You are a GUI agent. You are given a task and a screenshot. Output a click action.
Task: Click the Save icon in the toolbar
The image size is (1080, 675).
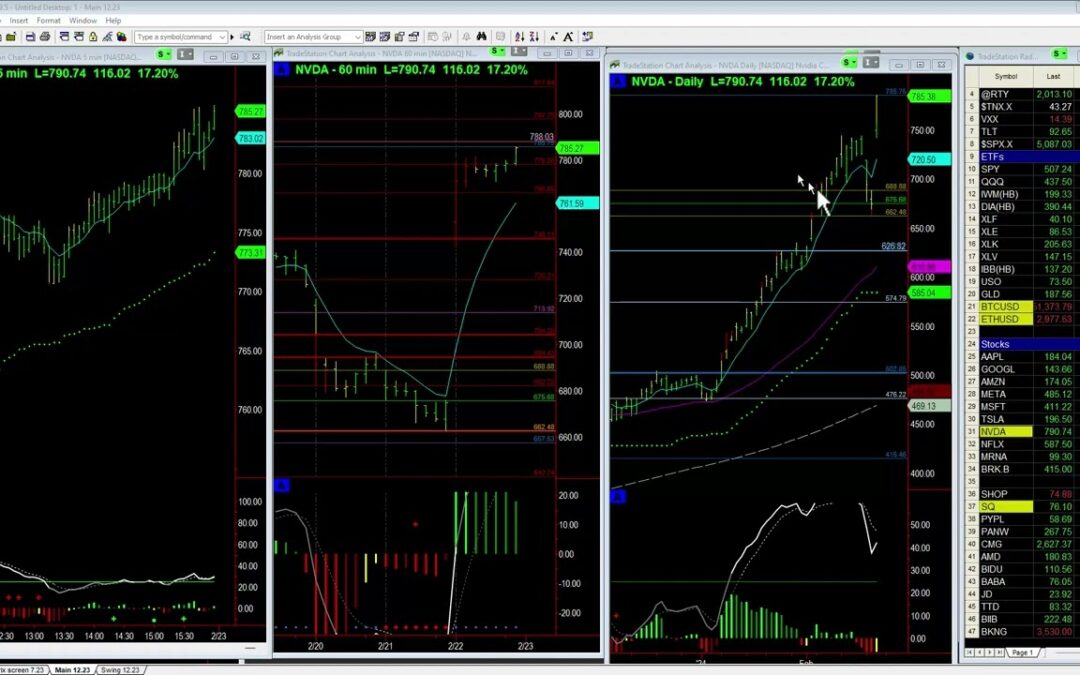tap(30, 37)
